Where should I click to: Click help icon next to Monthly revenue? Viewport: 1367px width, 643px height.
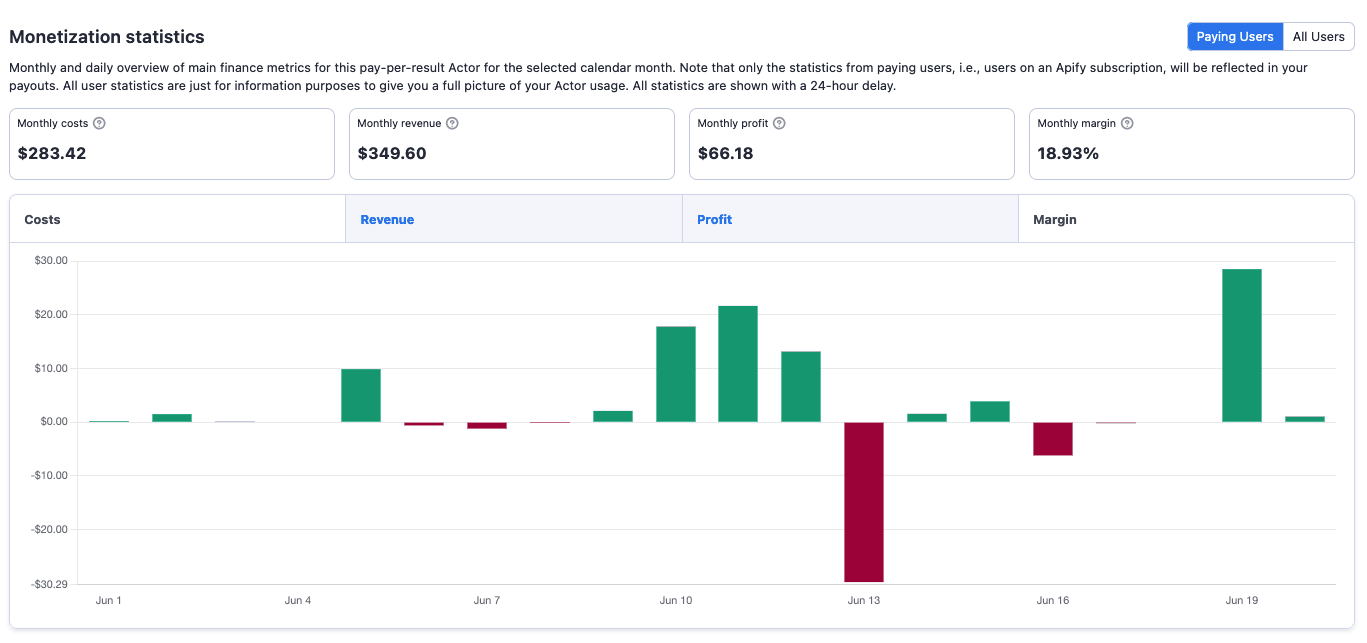(x=452, y=124)
